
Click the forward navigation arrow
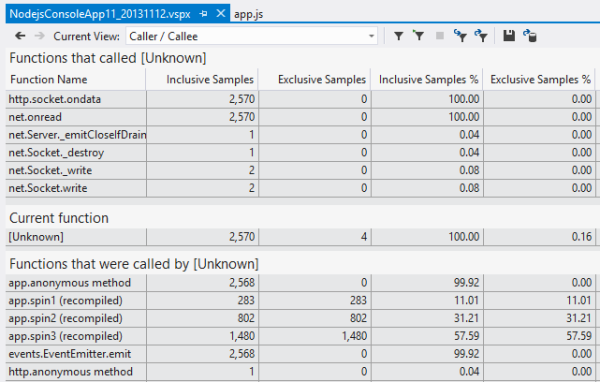point(39,36)
